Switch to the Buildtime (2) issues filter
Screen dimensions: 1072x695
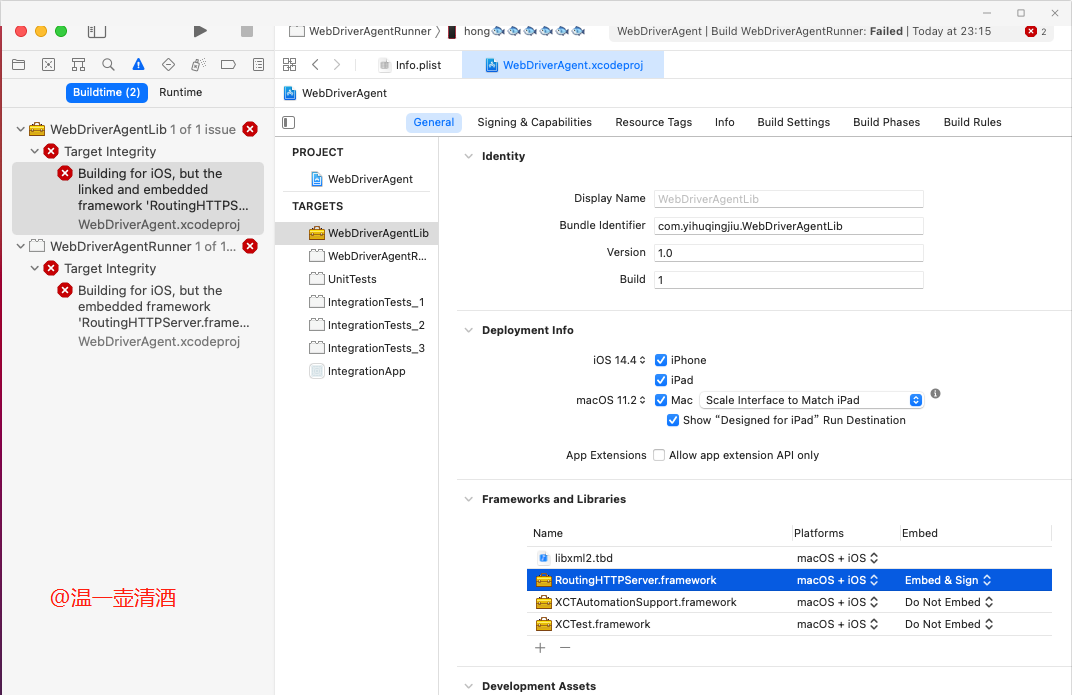point(107,92)
